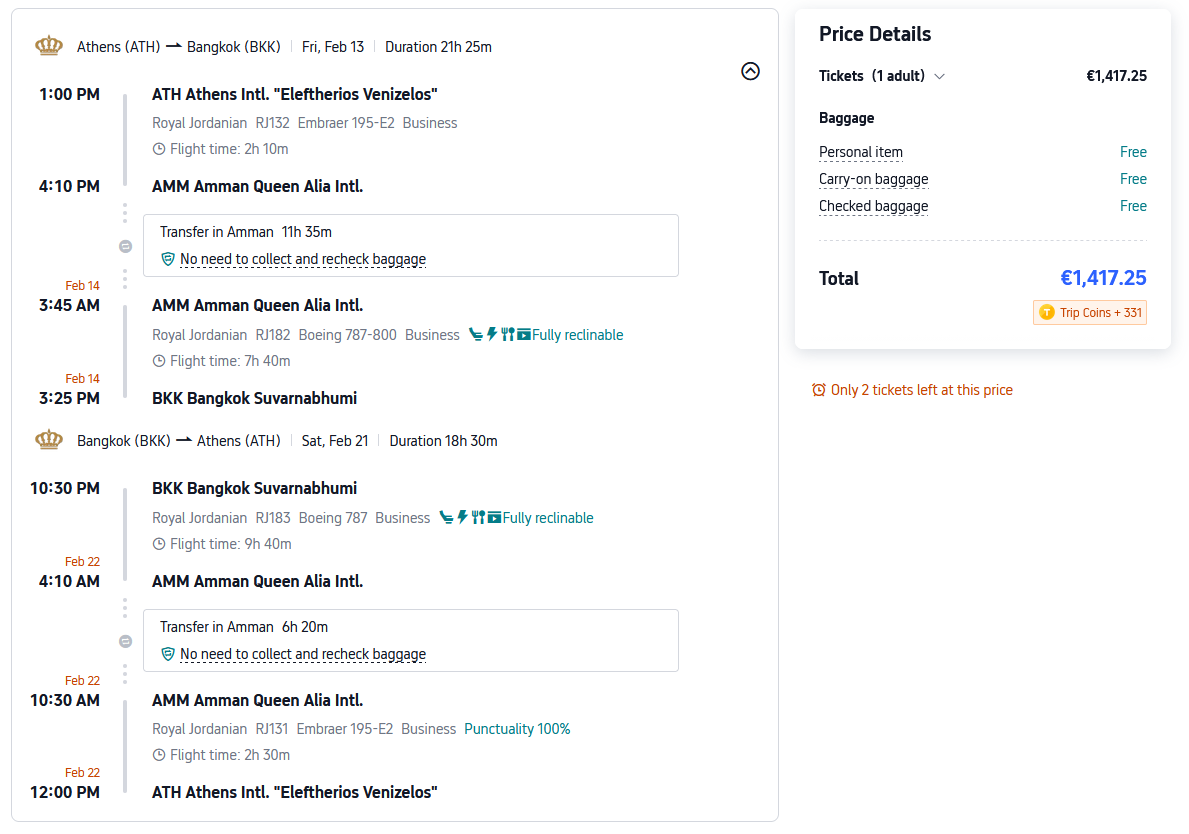Viewport: 1189px width, 834px height.
Task: Click the in-flight entertainment icon on RJ183
Action: click(494, 518)
